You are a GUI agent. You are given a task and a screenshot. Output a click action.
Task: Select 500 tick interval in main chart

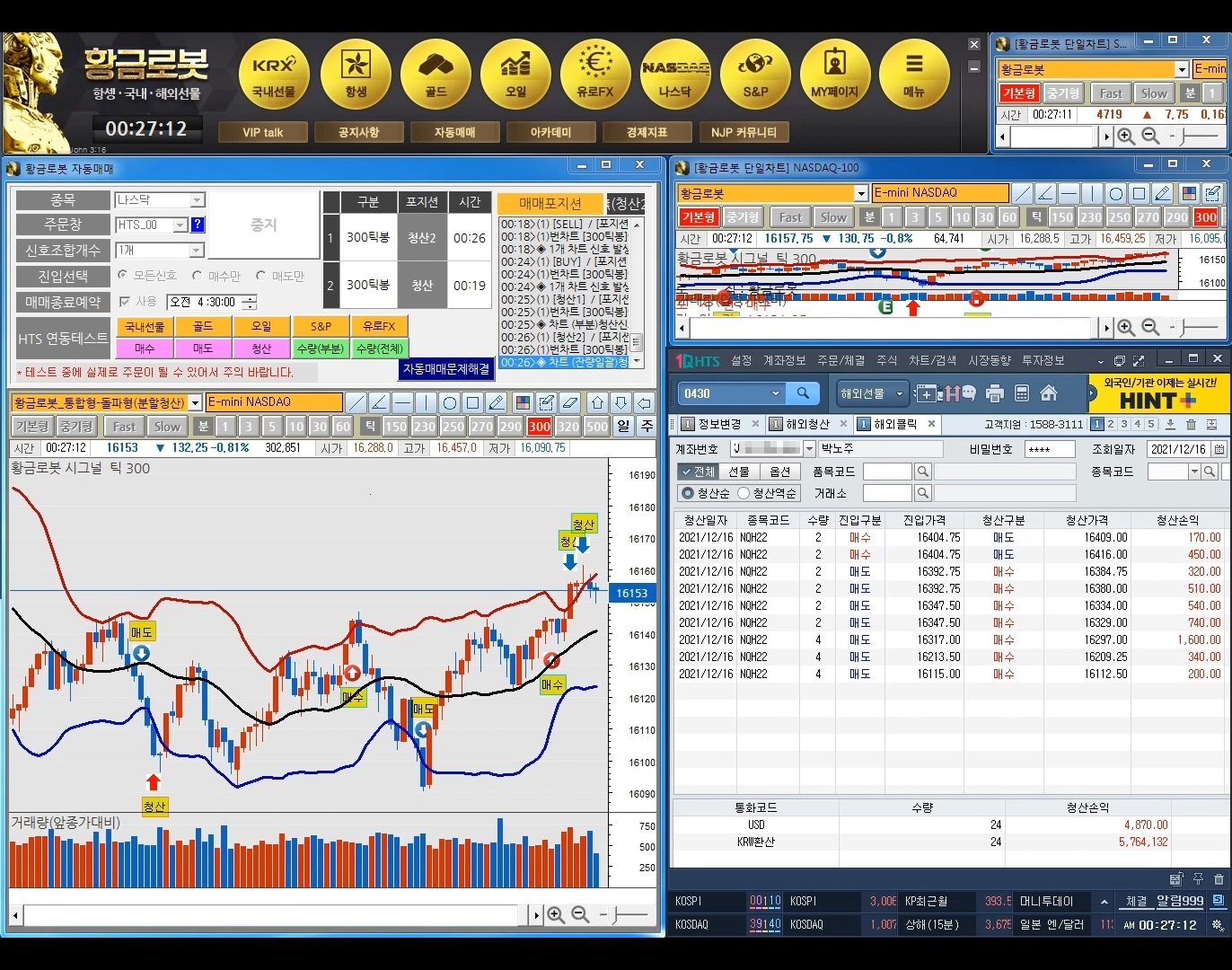(596, 427)
